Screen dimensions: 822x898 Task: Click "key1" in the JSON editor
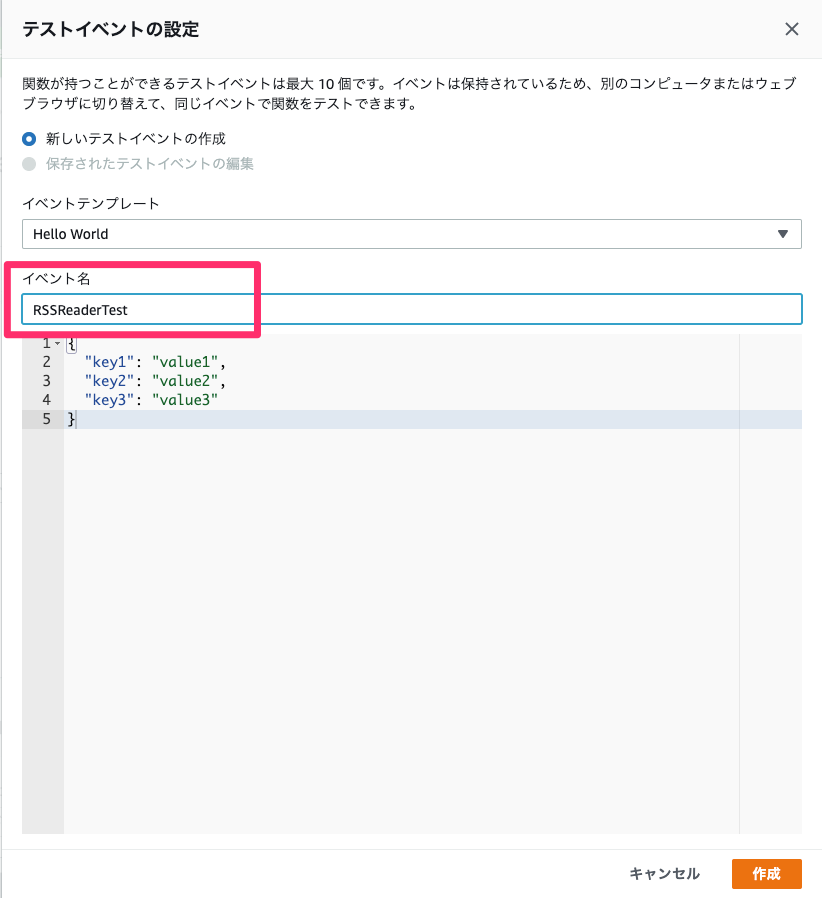coord(108,361)
